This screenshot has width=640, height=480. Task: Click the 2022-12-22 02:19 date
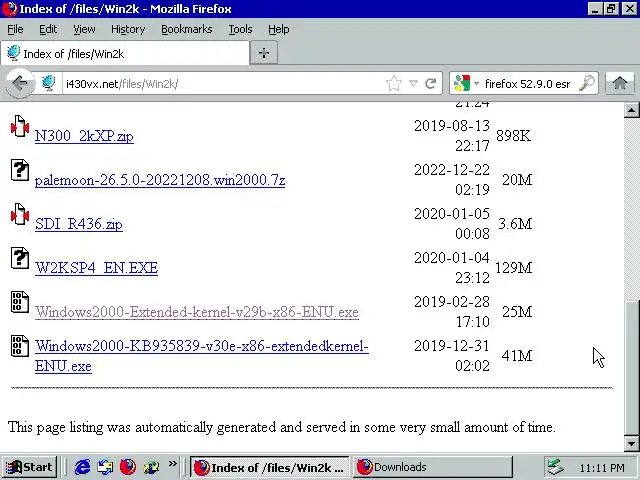[x=452, y=180]
